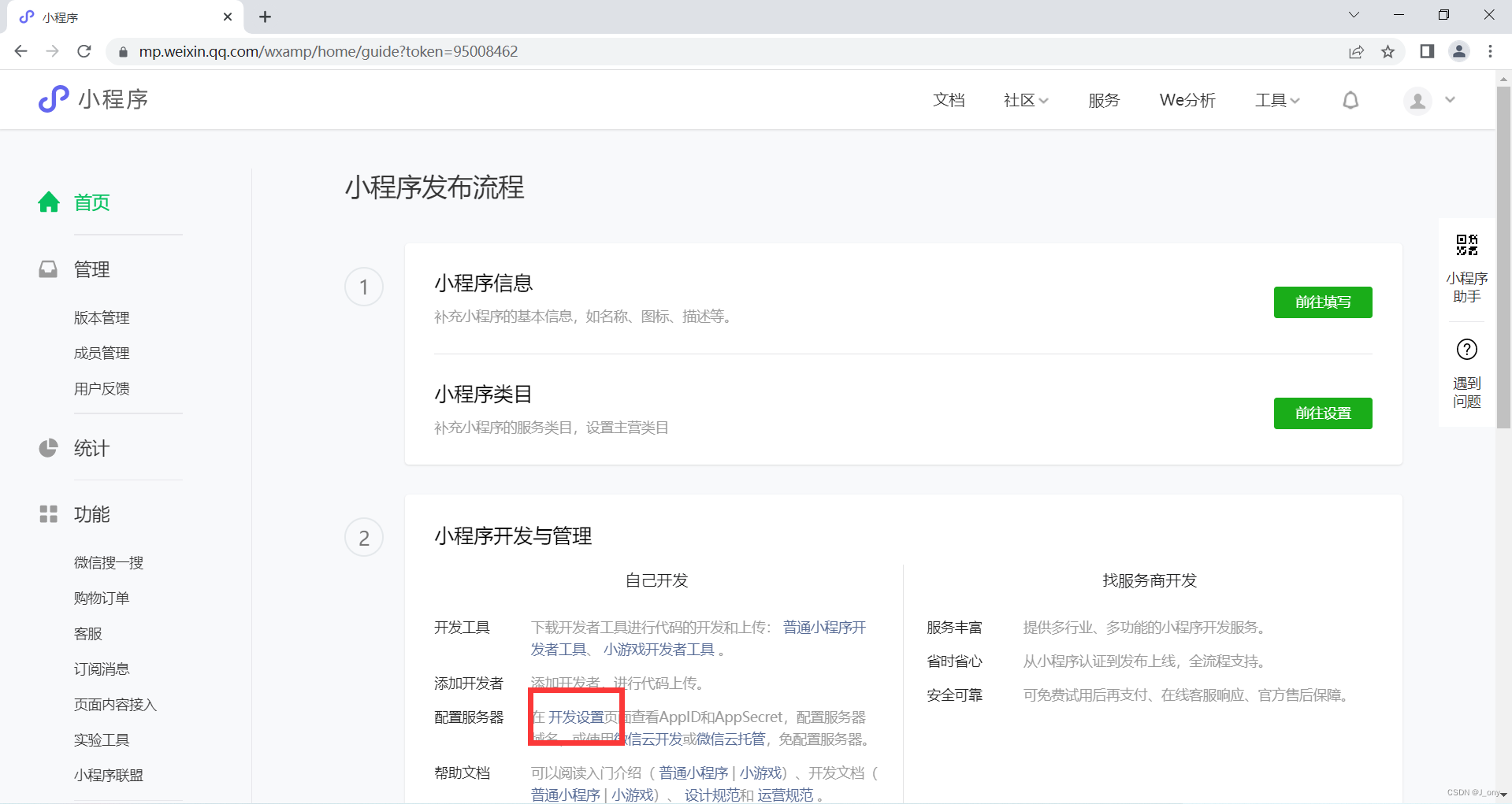Open 微信搜一搜 in the sidebar
The height and width of the screenshot is (804, 1512).
pos(109,562)
